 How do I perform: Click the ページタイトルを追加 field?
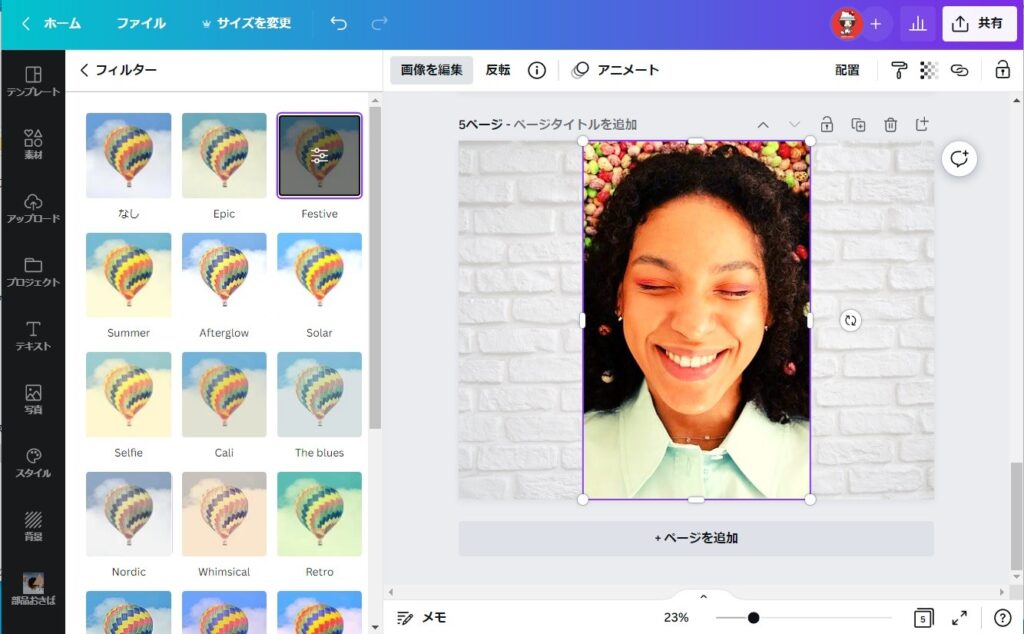575,125
